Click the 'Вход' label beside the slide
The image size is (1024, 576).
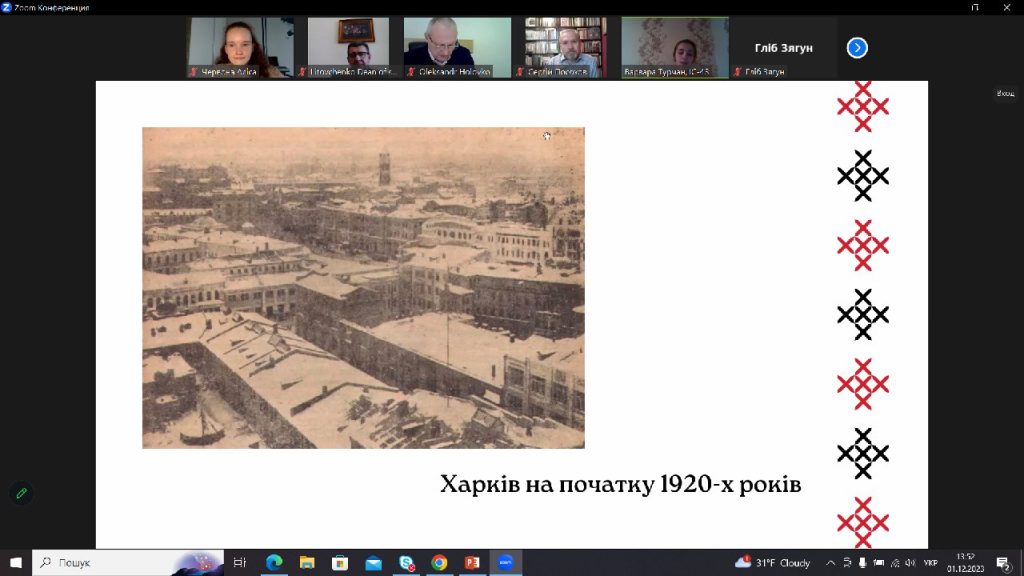pos(1005,93)
